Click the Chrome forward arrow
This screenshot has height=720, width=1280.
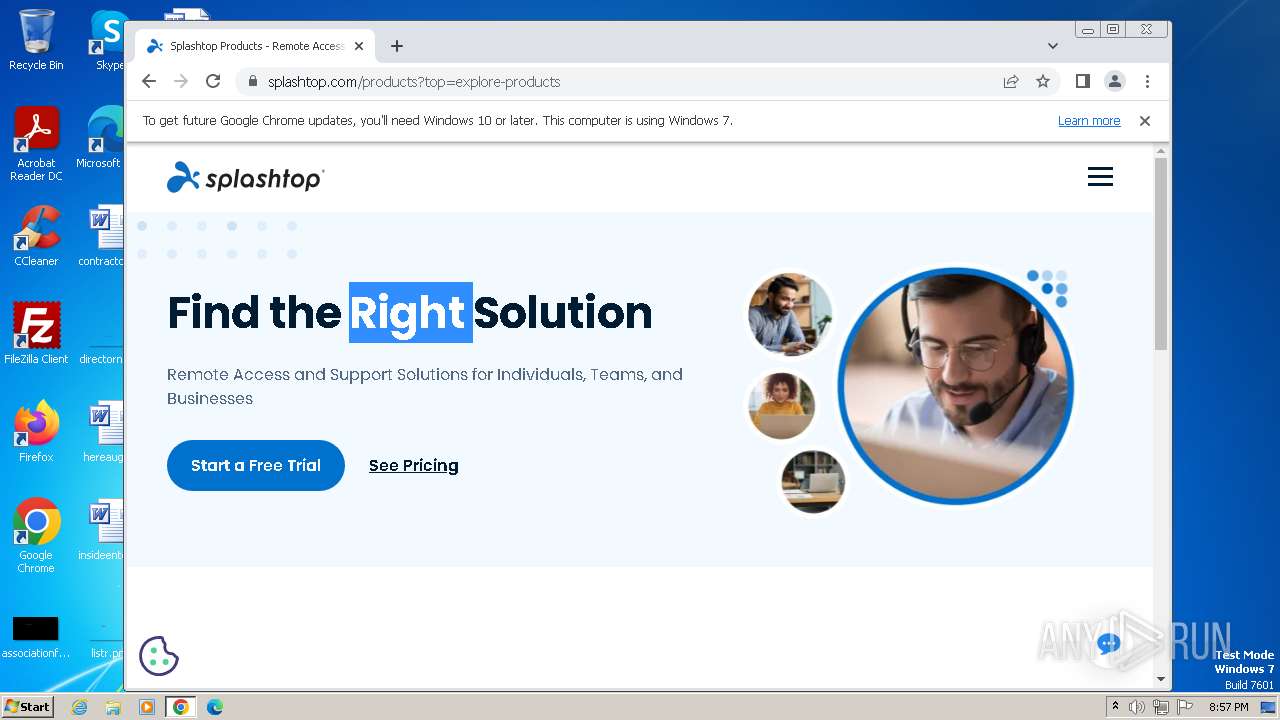181,81
